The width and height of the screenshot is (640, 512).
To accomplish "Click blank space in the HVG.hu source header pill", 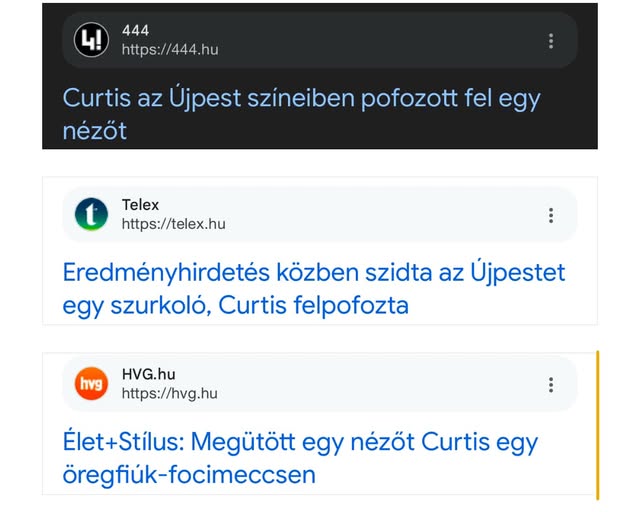I will pyautogui.click(x=380, y=385).
